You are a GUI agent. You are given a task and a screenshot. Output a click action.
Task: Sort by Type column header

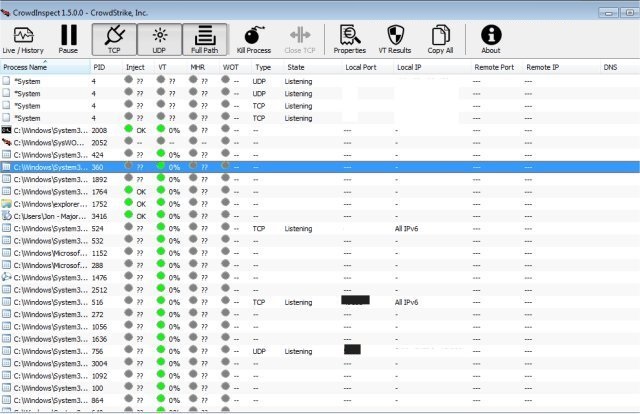267,67
